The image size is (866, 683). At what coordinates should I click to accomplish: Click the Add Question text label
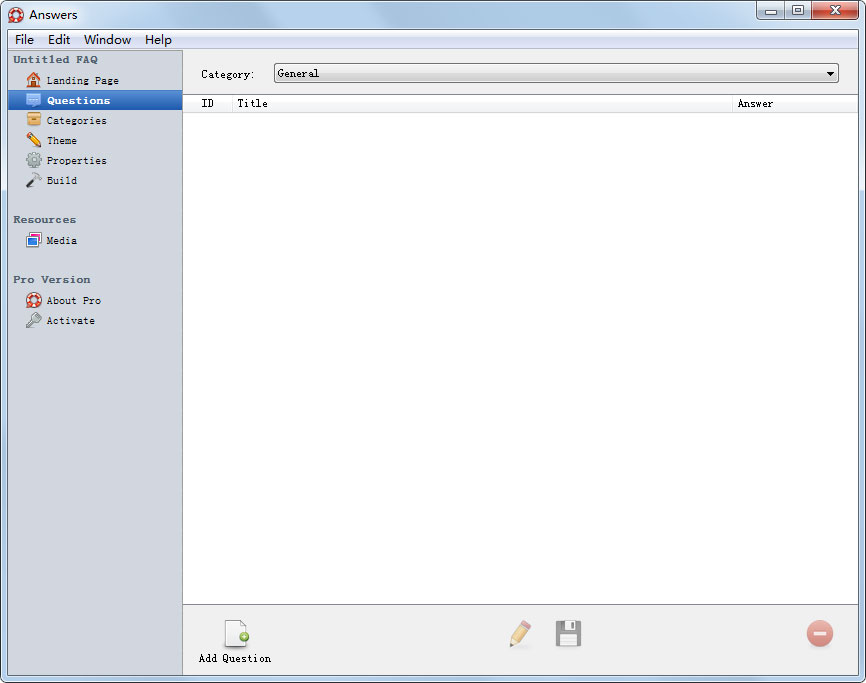point(235,658)
